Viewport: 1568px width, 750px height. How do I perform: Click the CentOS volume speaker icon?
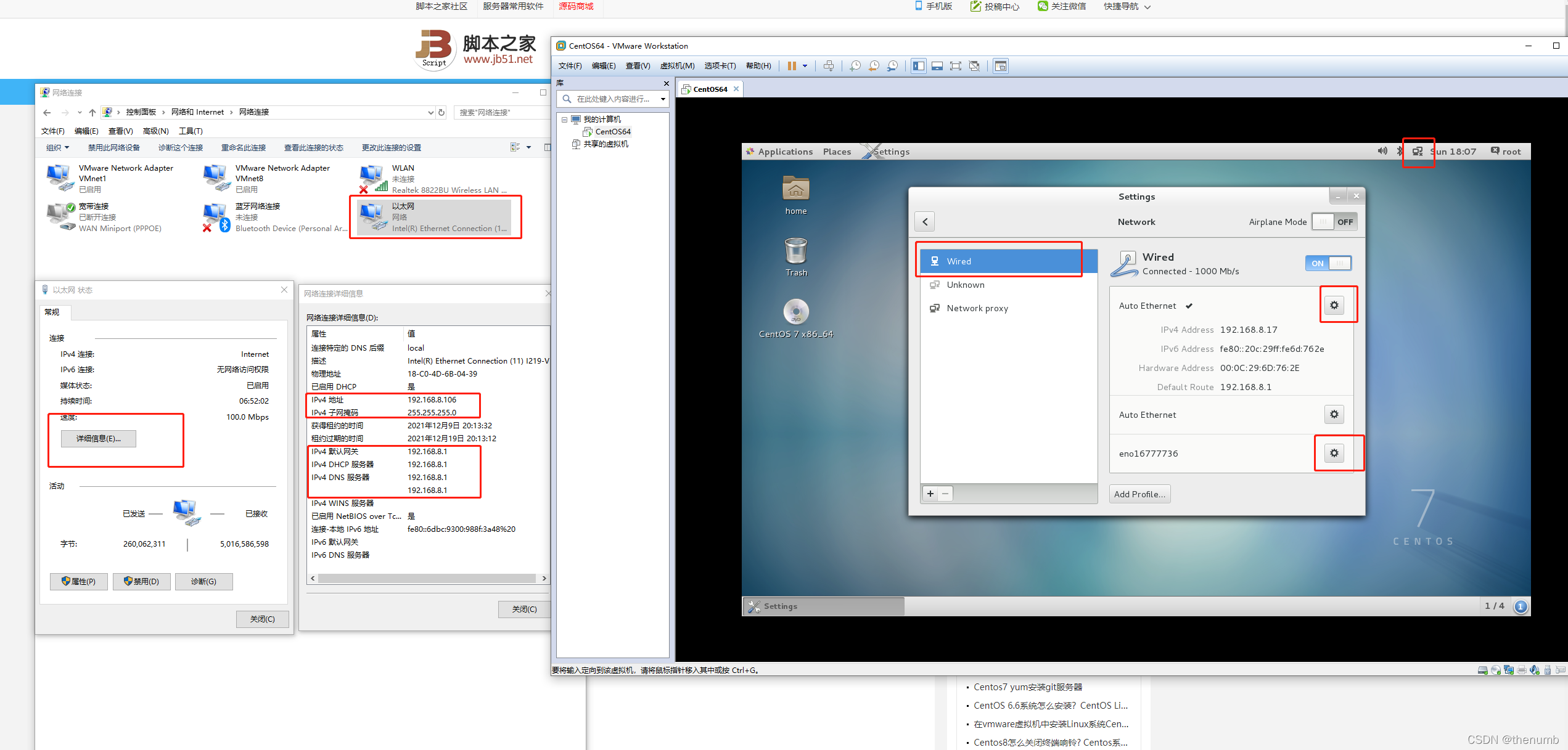(x=1383, y=151)
